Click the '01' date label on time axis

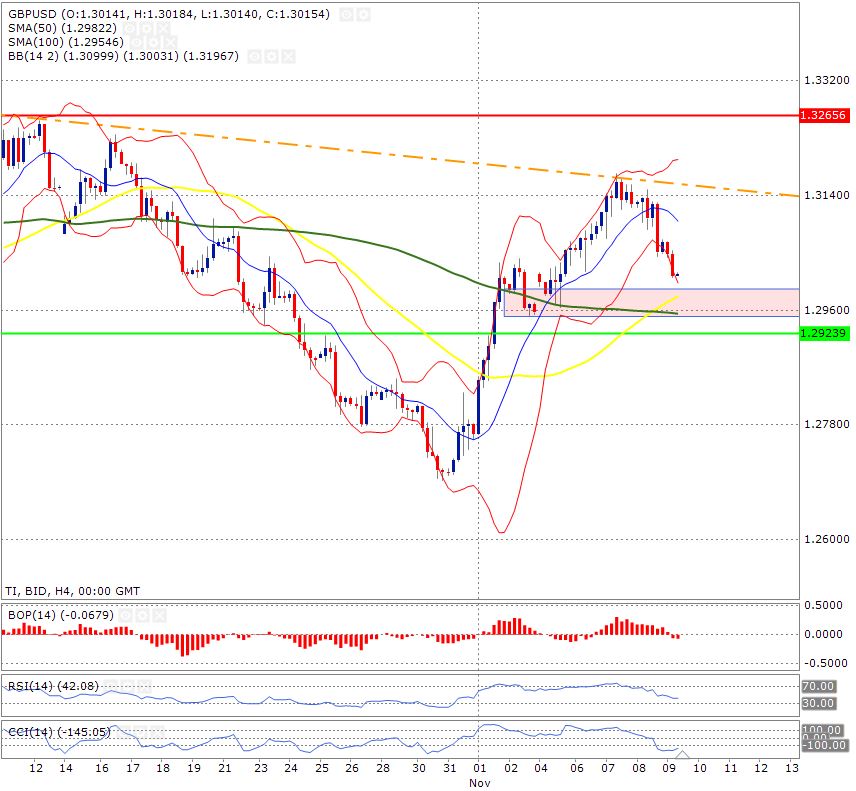(478, 768)
